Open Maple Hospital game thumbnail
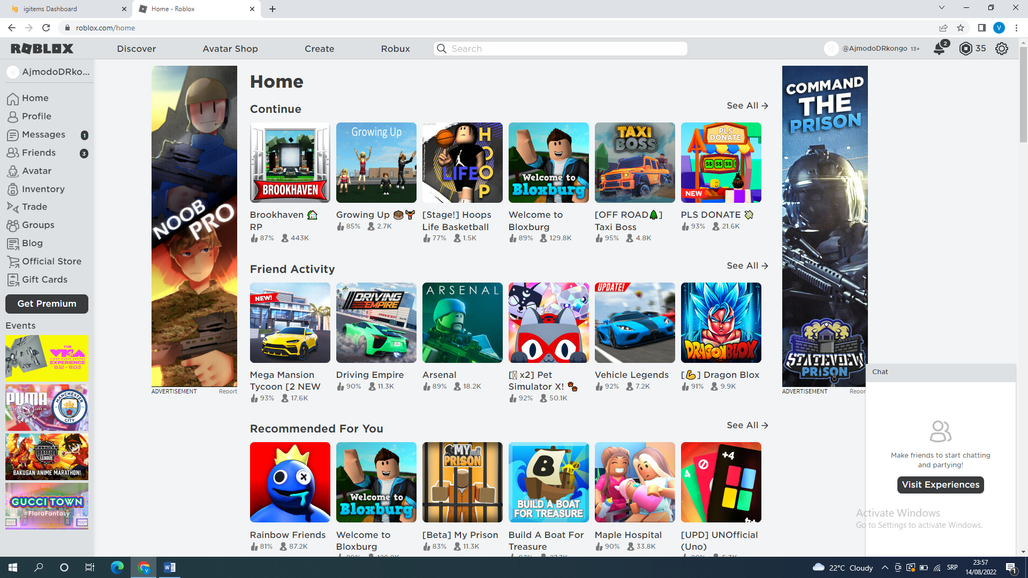Viewport: 1028px width, 578px height. (x=635, y=482)
